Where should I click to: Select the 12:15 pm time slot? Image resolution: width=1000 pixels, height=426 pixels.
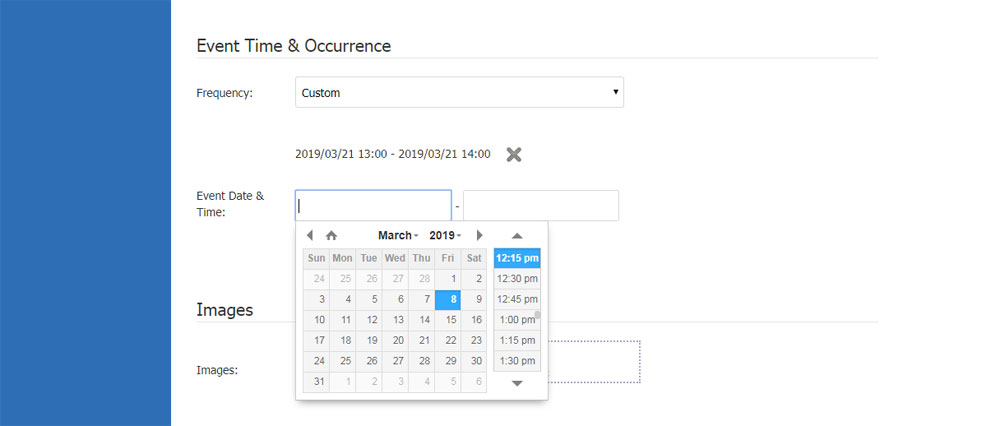517,258
